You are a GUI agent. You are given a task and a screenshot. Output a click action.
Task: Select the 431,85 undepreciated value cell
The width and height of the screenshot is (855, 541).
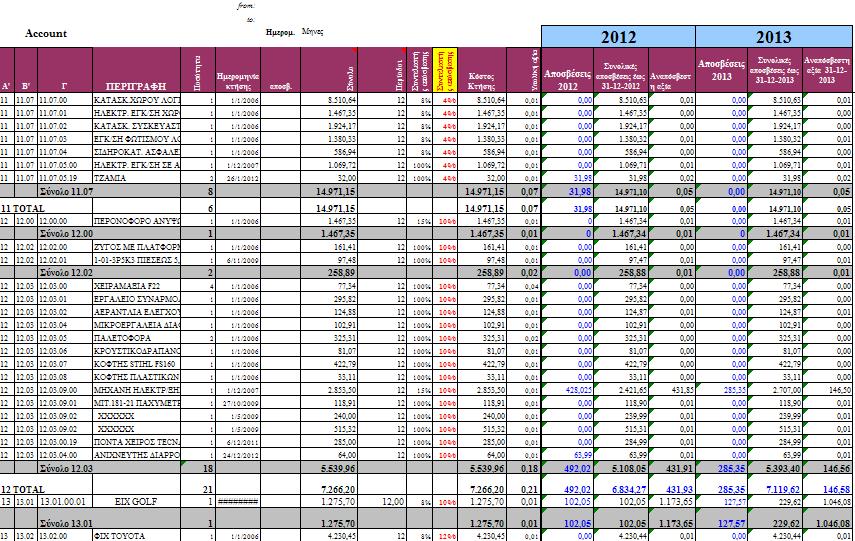pos(672,390)
